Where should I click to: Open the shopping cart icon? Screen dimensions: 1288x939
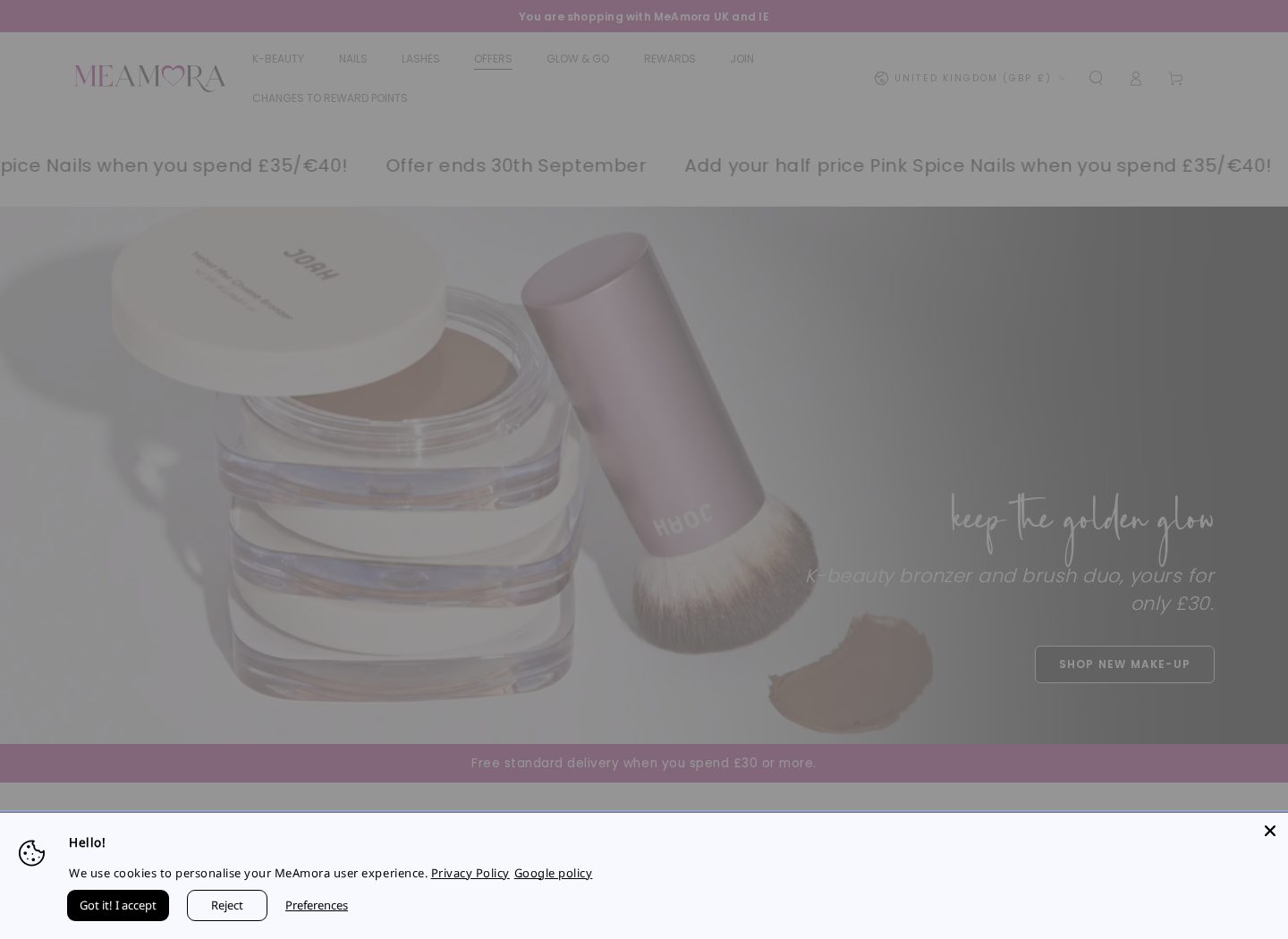coord(1175,79)
